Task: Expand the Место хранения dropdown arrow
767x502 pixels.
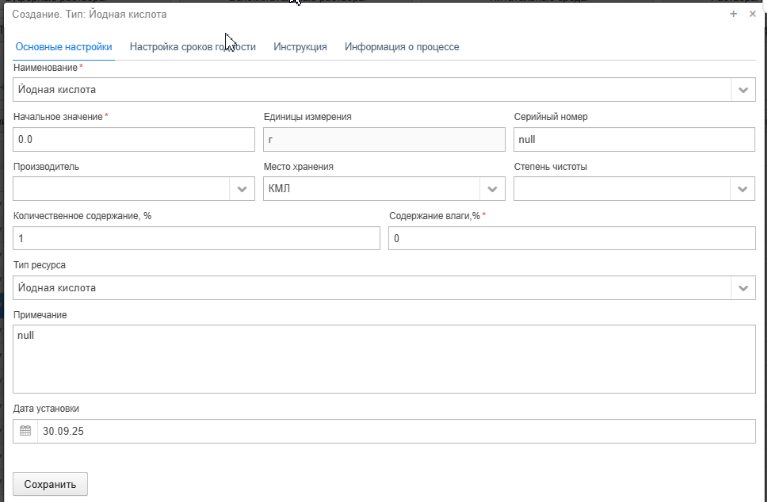Action: (492, 189)
